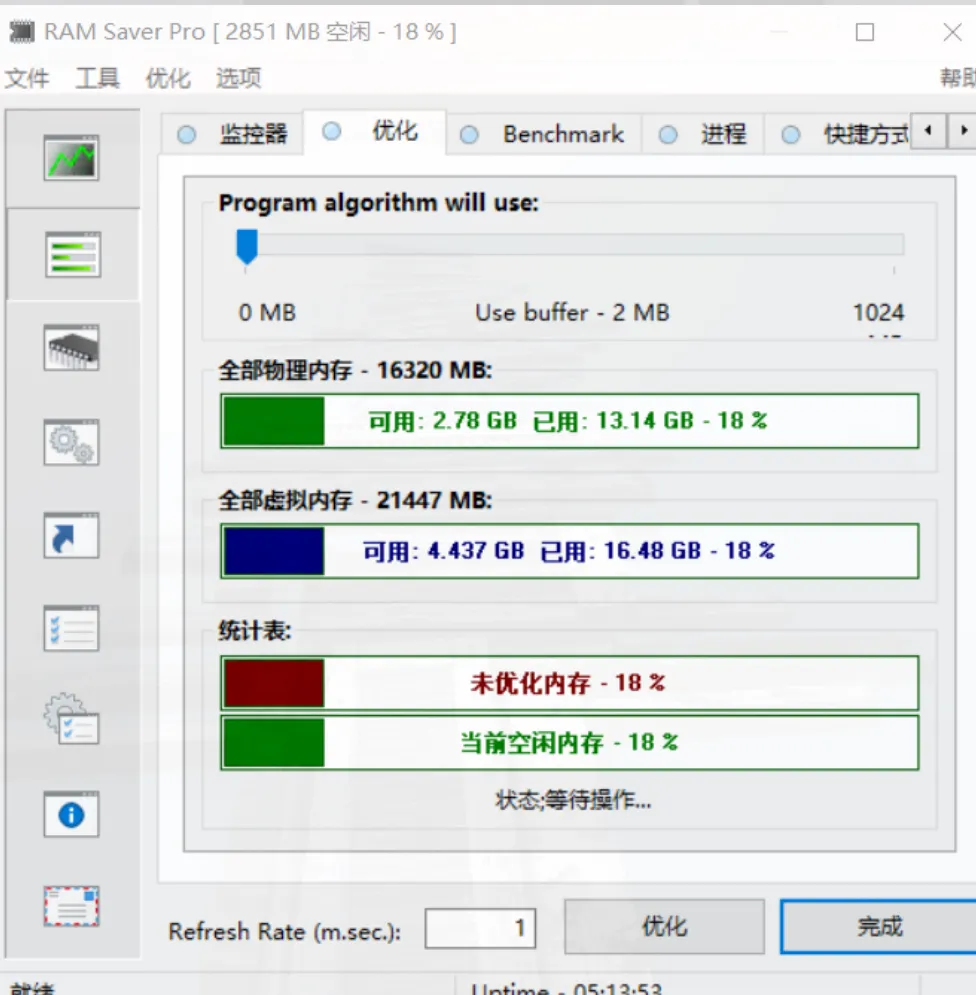Image resolution: width=976 pixels, height=995 pixels.
Task: Open the 帮助 menu
Action: tap(958, 77)
